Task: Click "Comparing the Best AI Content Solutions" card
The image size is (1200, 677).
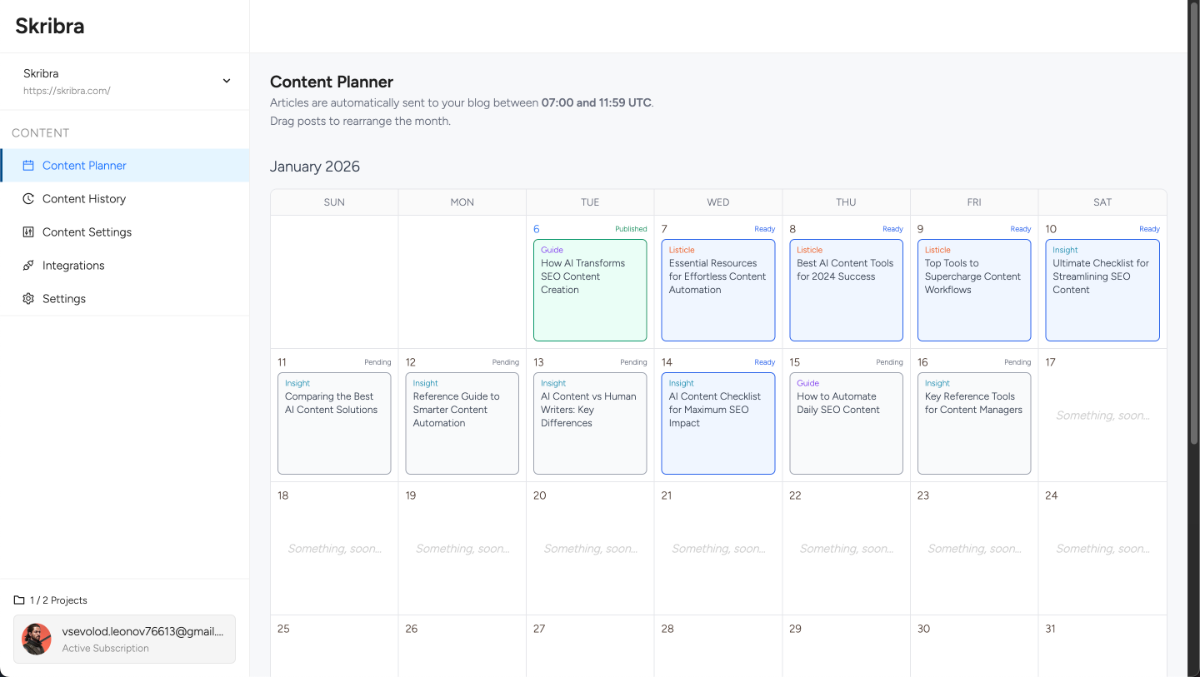Action: click(334, 423)
